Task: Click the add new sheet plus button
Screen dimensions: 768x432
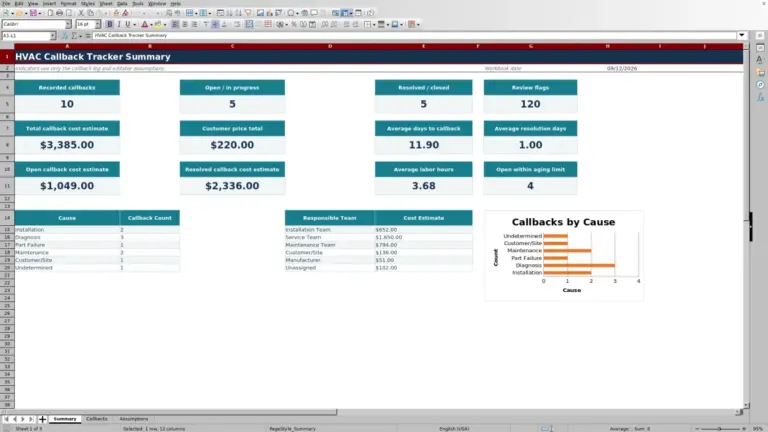Action: (42, 419)
